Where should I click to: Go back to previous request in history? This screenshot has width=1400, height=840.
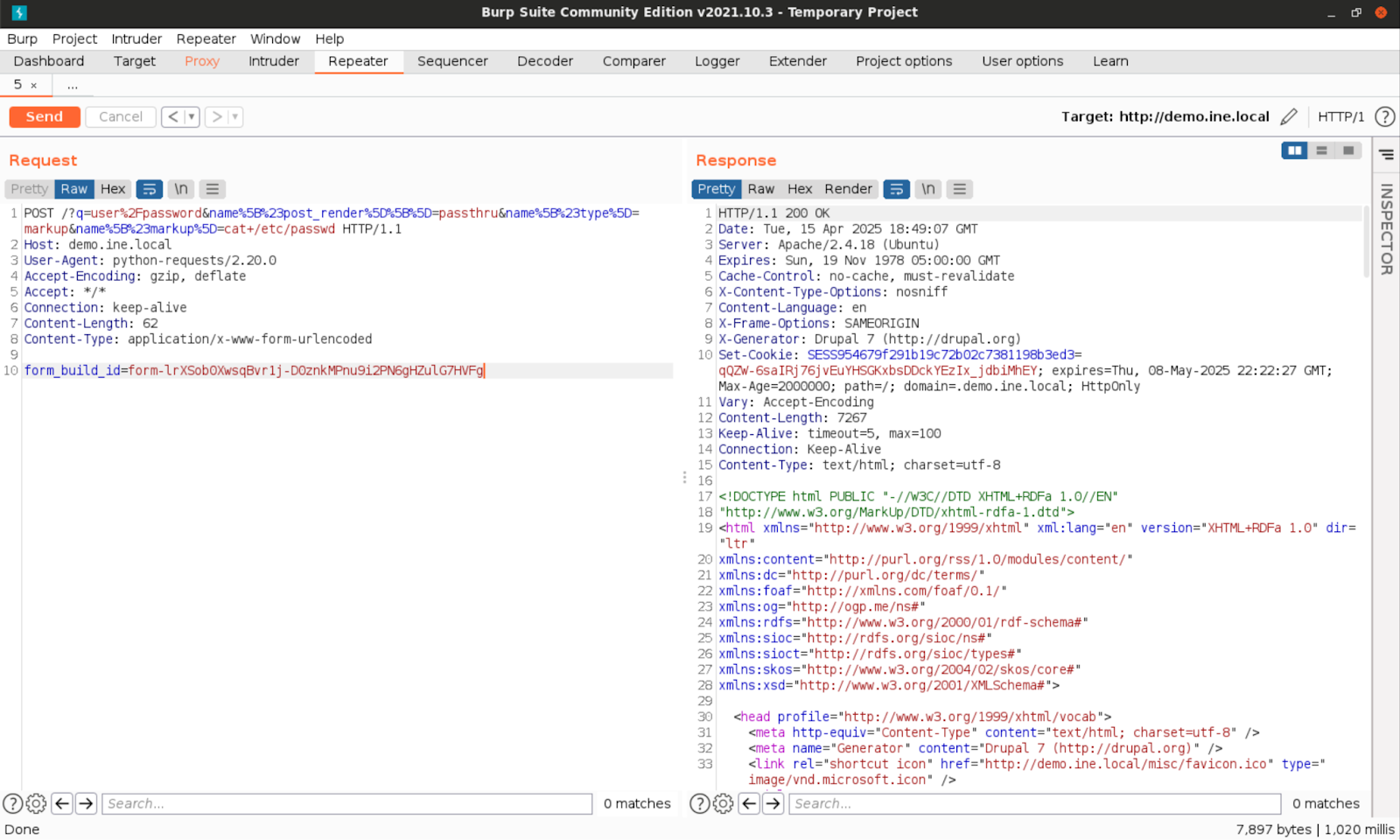click(x=173, y=116)
